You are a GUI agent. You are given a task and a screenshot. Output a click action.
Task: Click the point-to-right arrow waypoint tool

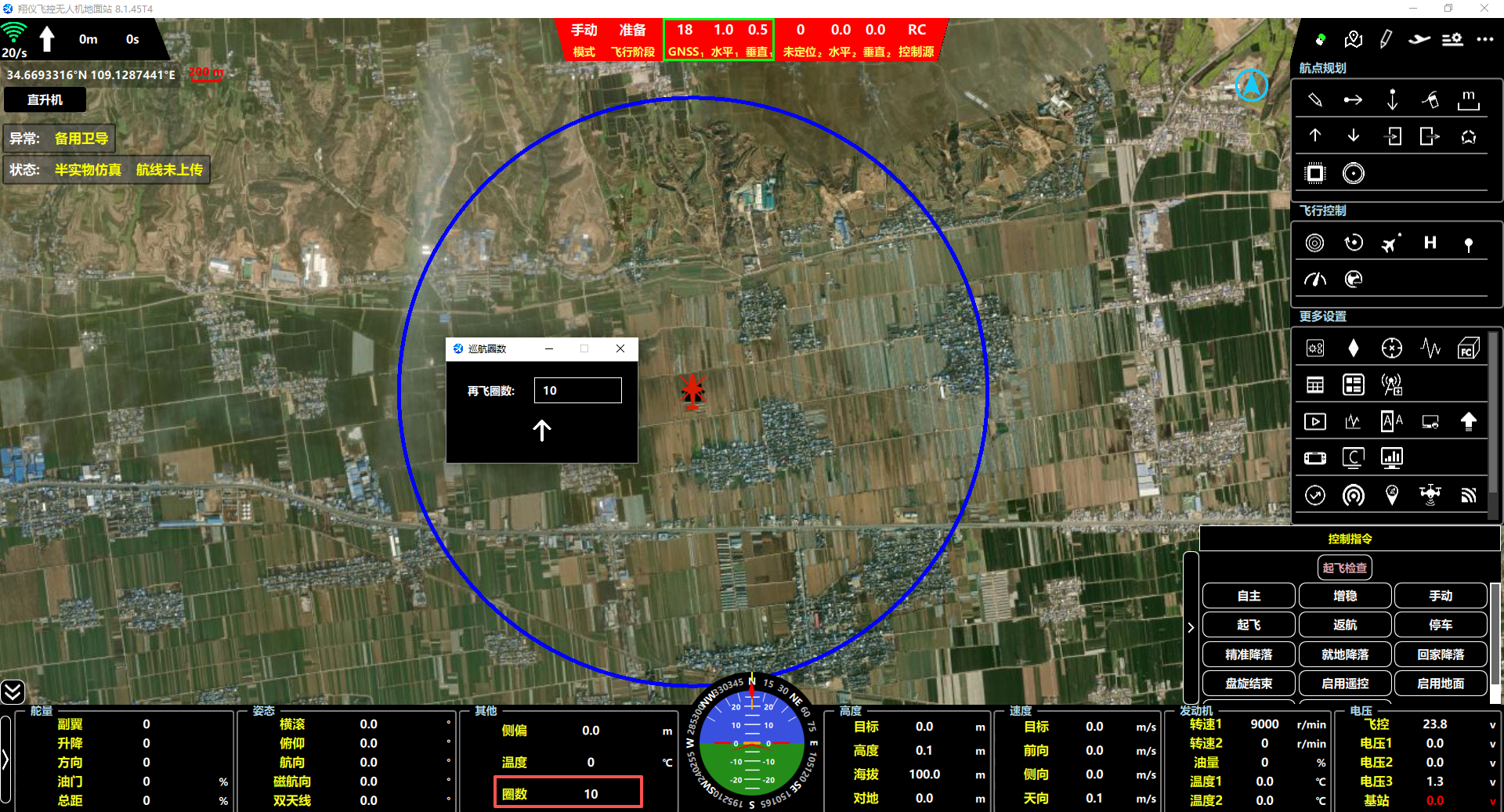point(1353,99)
